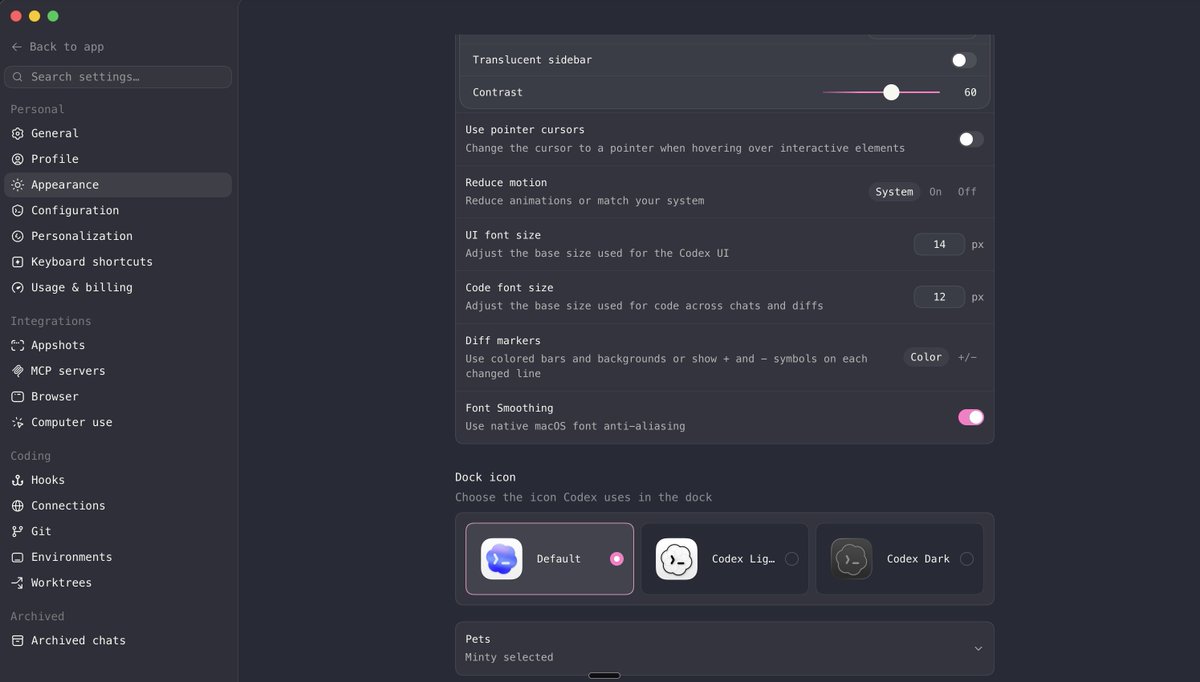Click the Appearance sun icon

pos(17,185)
